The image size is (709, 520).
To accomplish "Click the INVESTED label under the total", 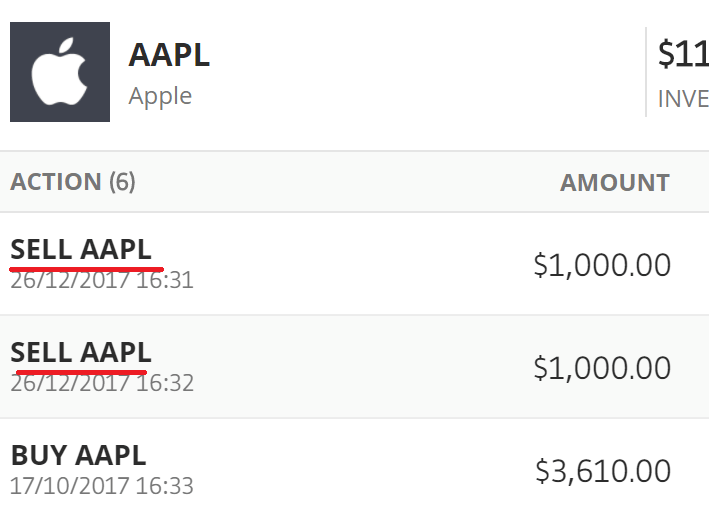I will [x=683, y=99].
